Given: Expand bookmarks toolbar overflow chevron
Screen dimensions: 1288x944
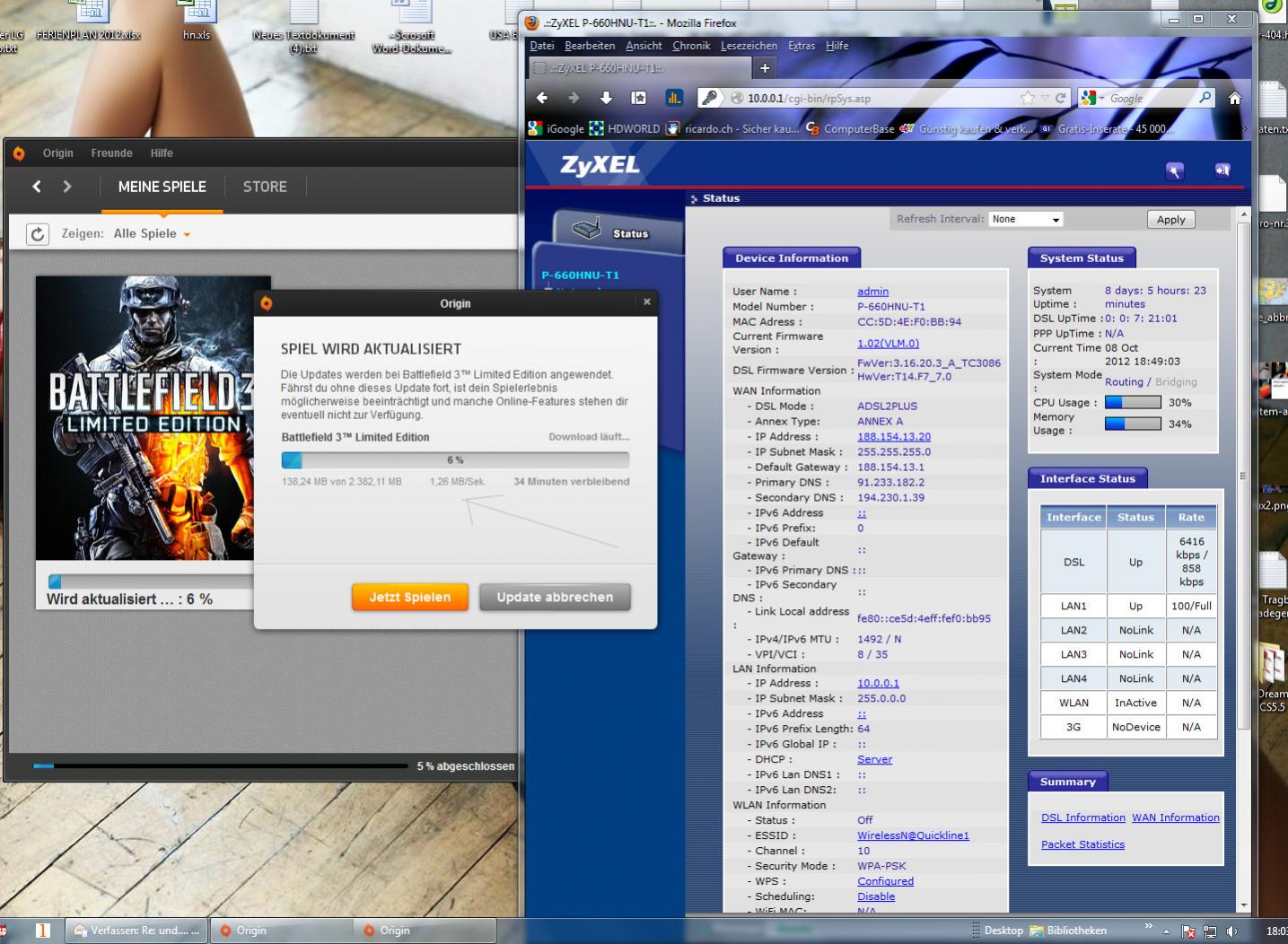Looking at the screenshot, I should [1243, 128].
